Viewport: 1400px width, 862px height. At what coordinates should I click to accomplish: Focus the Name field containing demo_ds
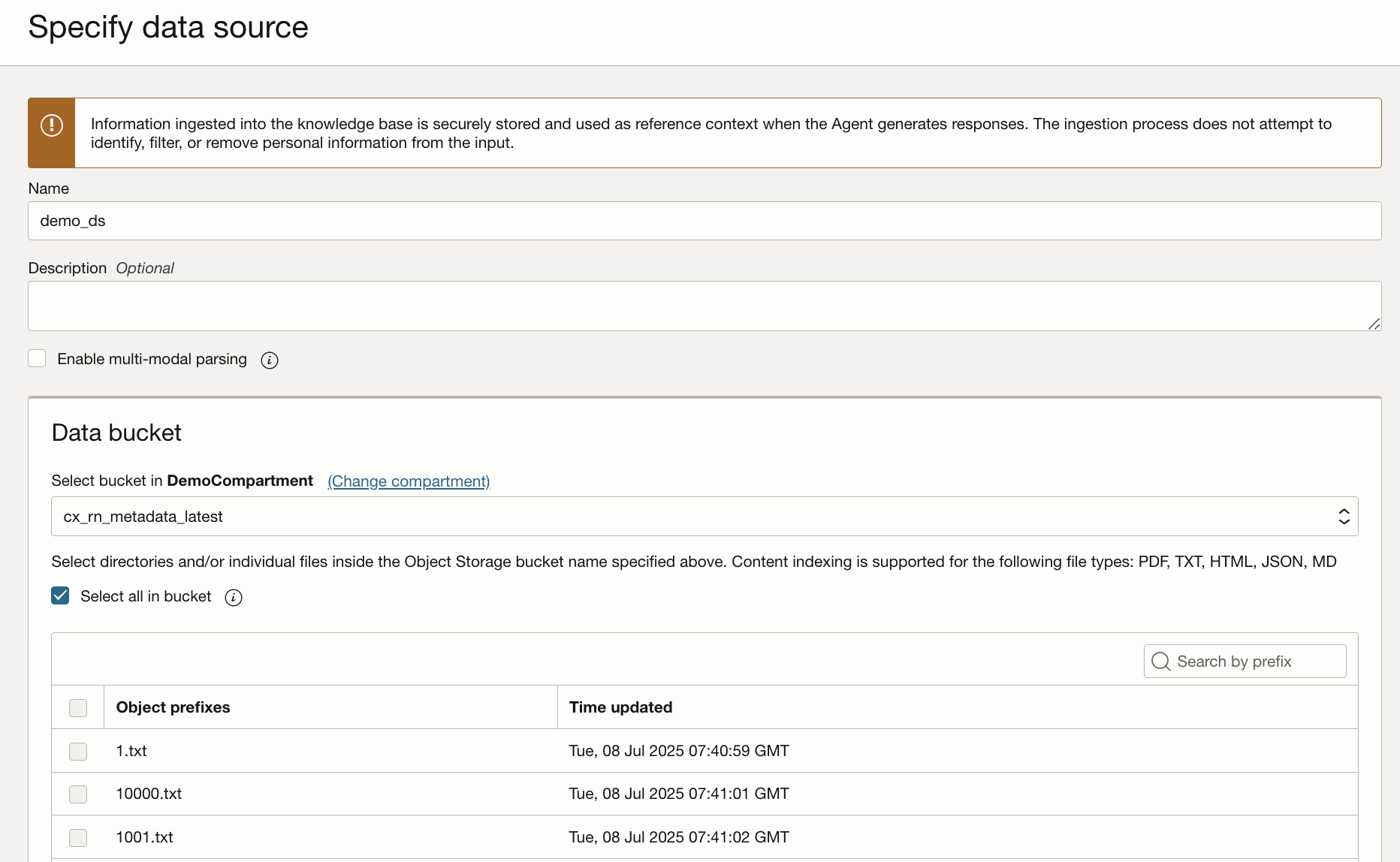704,221
